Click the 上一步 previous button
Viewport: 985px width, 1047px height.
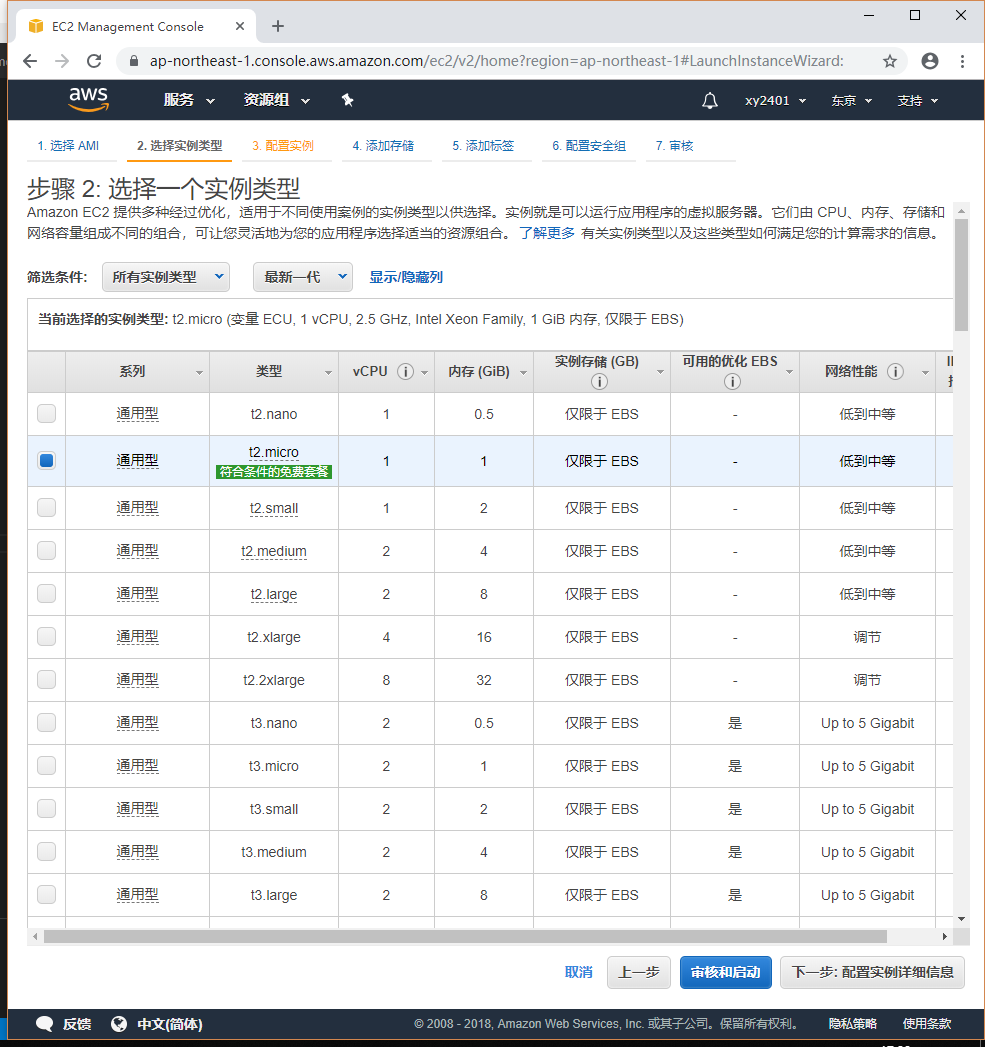[638, 972]
